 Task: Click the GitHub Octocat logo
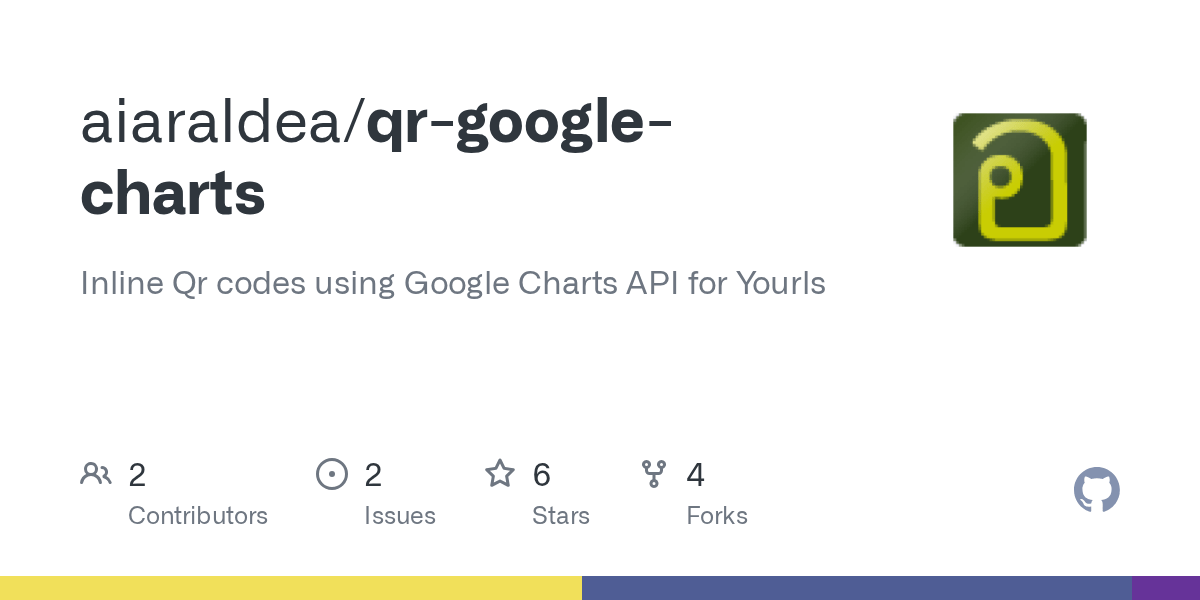click(1096, 490)
